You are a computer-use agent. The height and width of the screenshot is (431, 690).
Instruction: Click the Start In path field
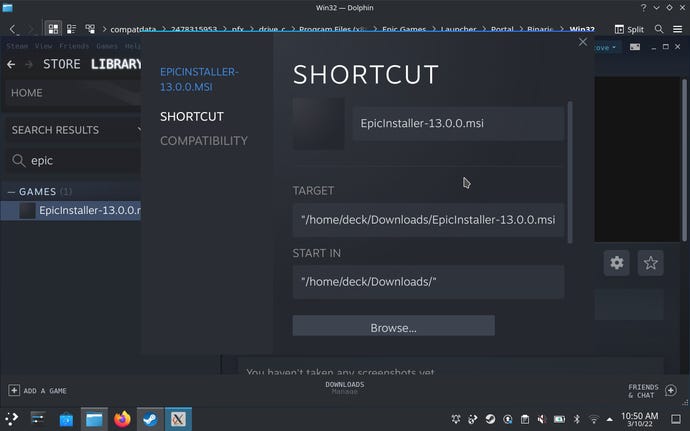click(428, 282)
